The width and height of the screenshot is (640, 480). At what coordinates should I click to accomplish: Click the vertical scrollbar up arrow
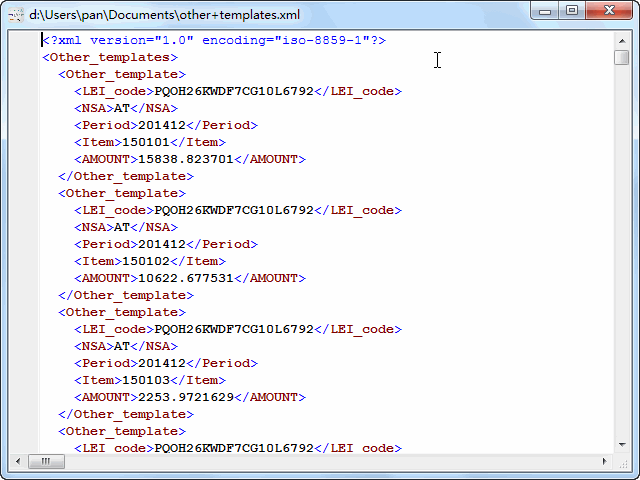(x=622, y=40)
